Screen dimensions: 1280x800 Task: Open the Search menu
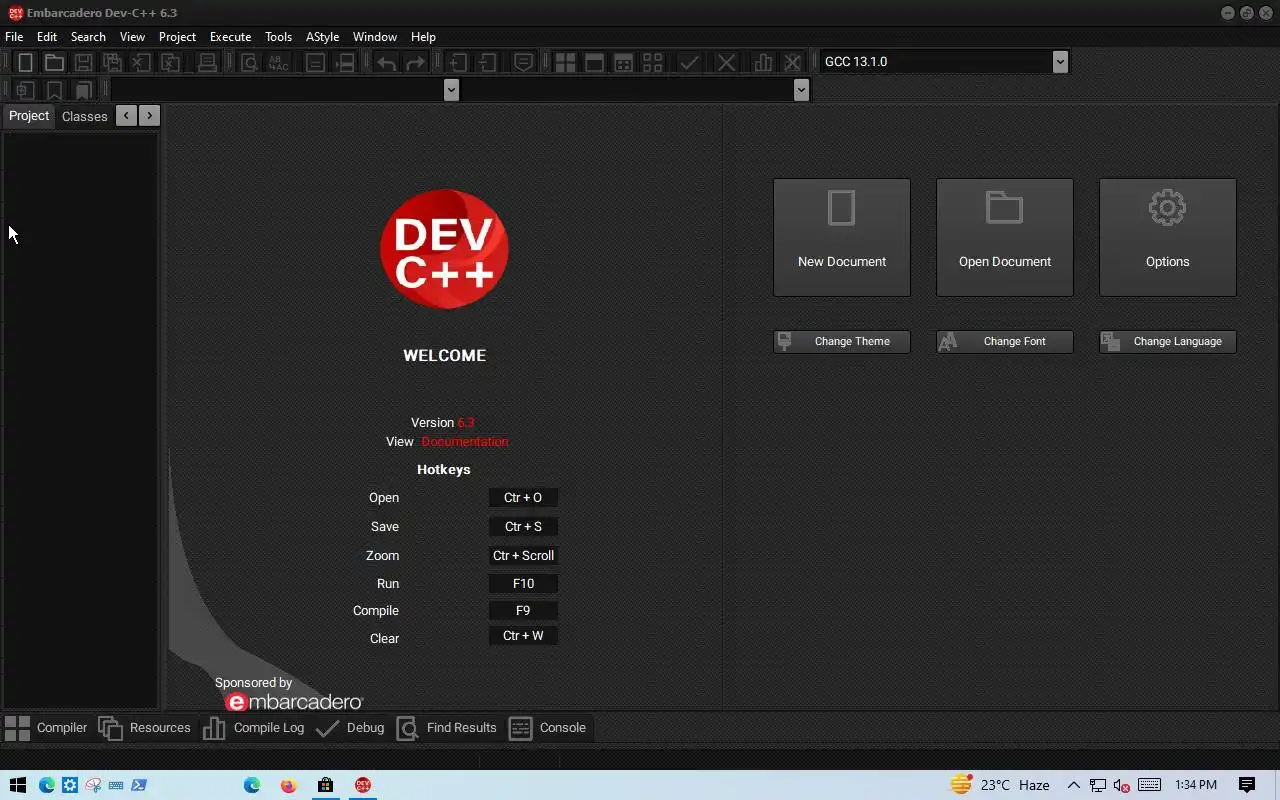pos(88,37)
